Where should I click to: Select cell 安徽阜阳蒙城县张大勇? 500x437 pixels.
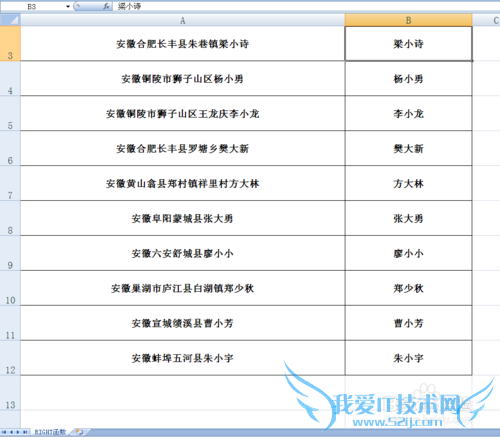(183, 218)
